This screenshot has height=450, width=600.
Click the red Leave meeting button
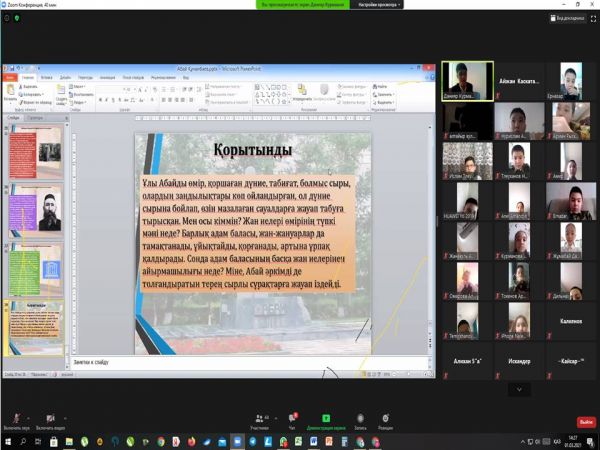click(x=586, y=422)
